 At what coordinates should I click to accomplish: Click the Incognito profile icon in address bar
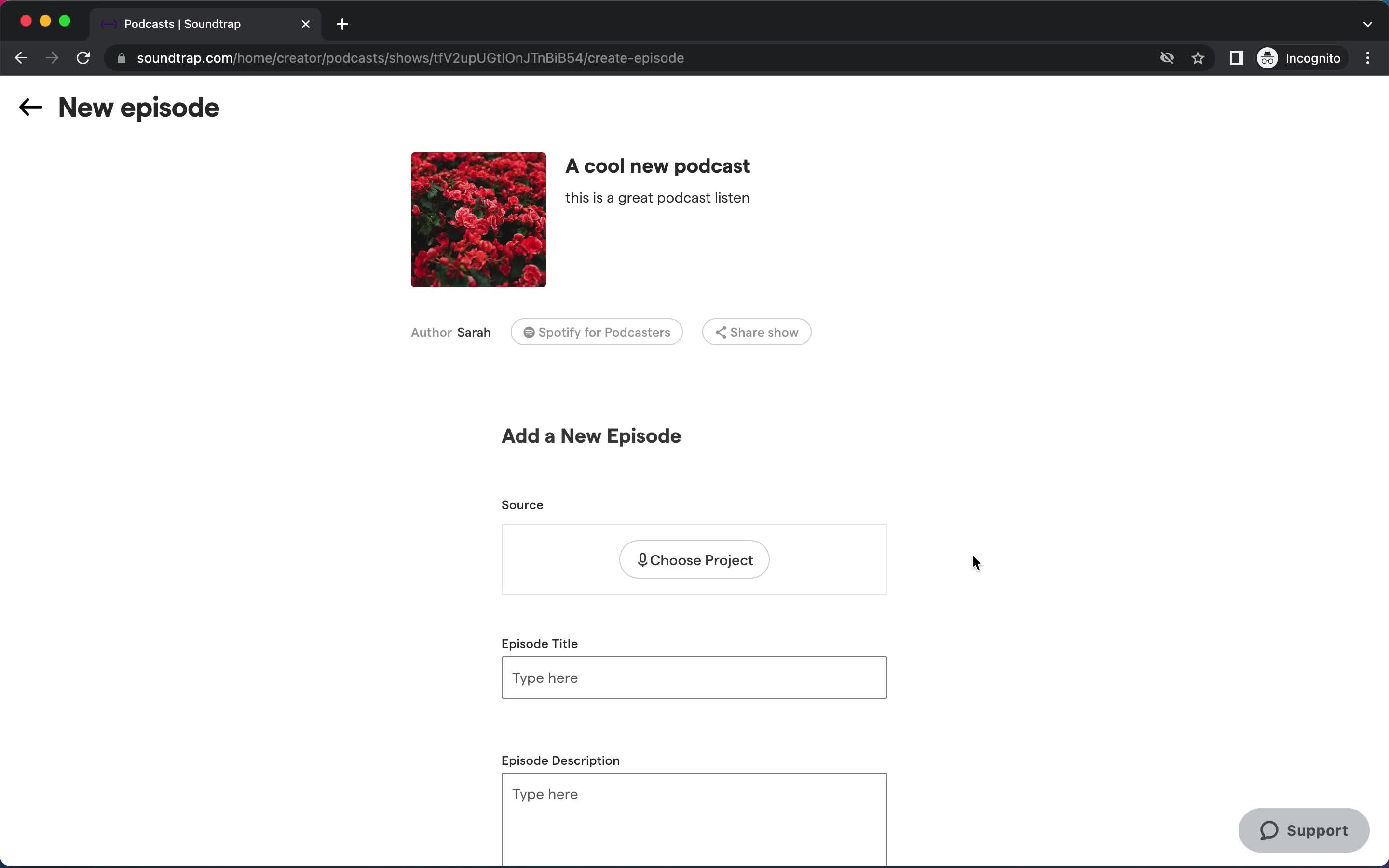(x=1268, y=57)
